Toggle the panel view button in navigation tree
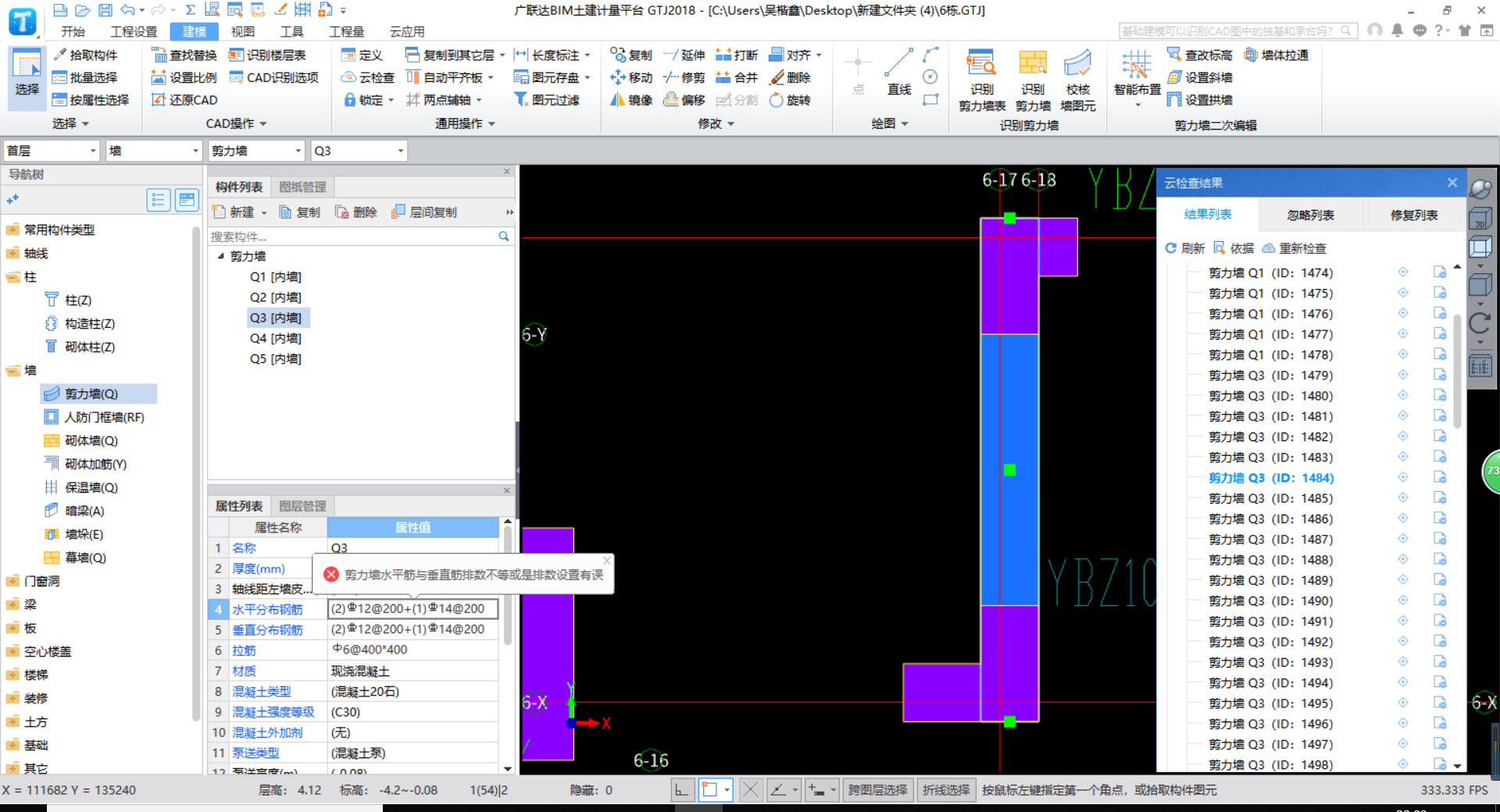This screenshot has width=1500, height=812. pyautogui.click(x=187, y=201)
